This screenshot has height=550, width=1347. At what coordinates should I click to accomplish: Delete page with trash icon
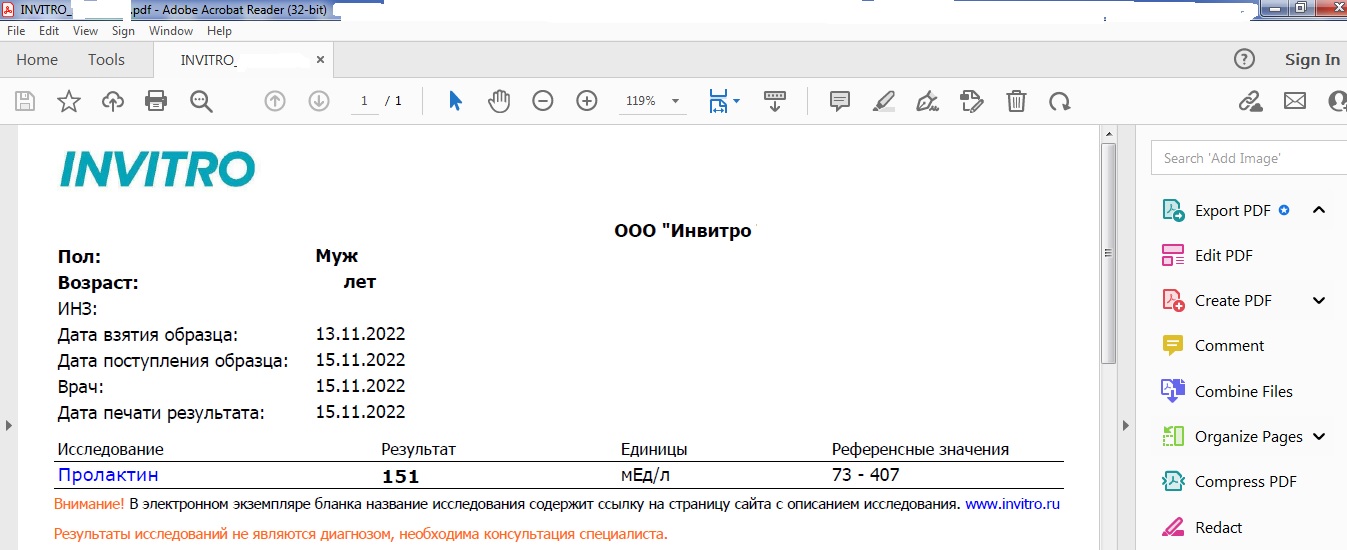coord(1016,101)
